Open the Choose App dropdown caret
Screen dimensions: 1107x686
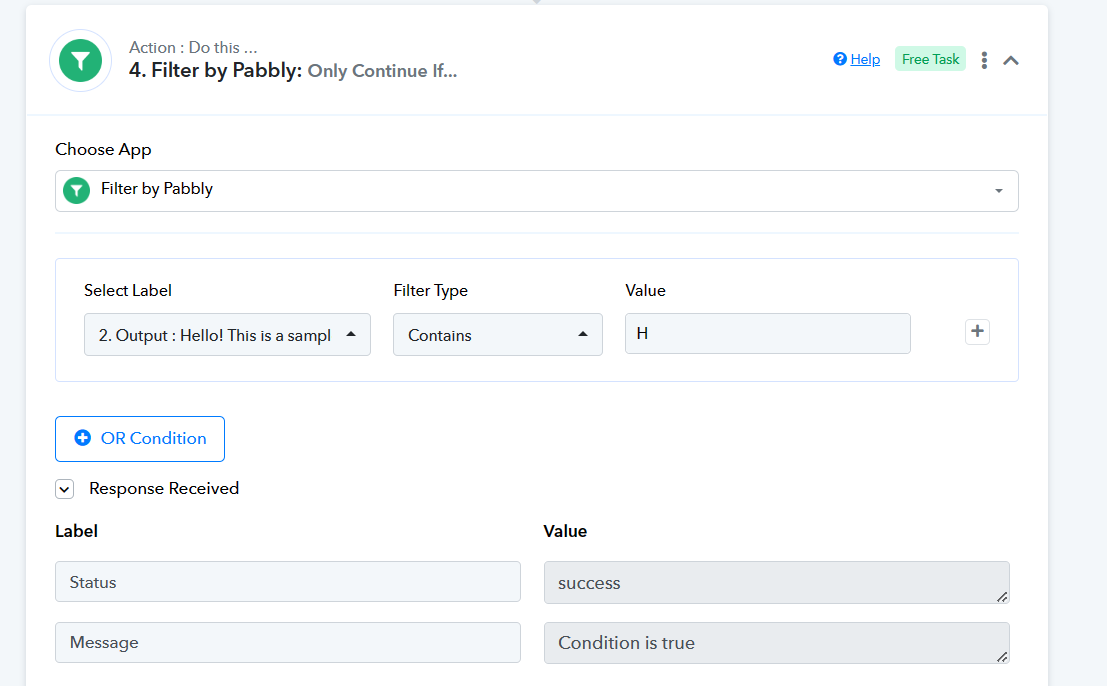pos(998,191)
